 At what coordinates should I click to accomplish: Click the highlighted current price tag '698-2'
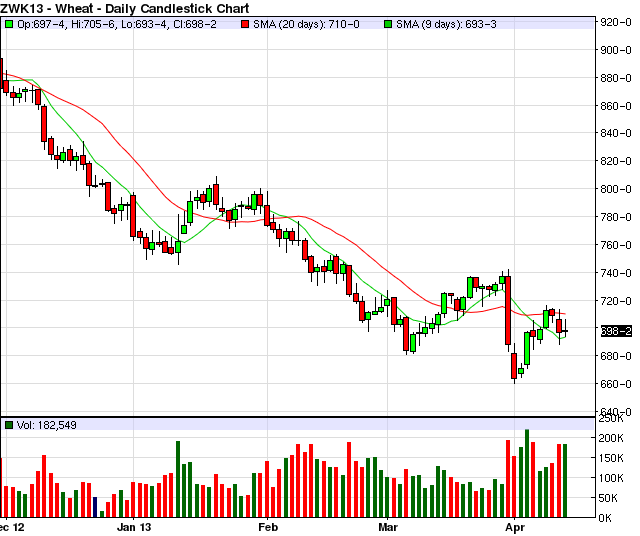pyautogui.click(x=616, y=331)
